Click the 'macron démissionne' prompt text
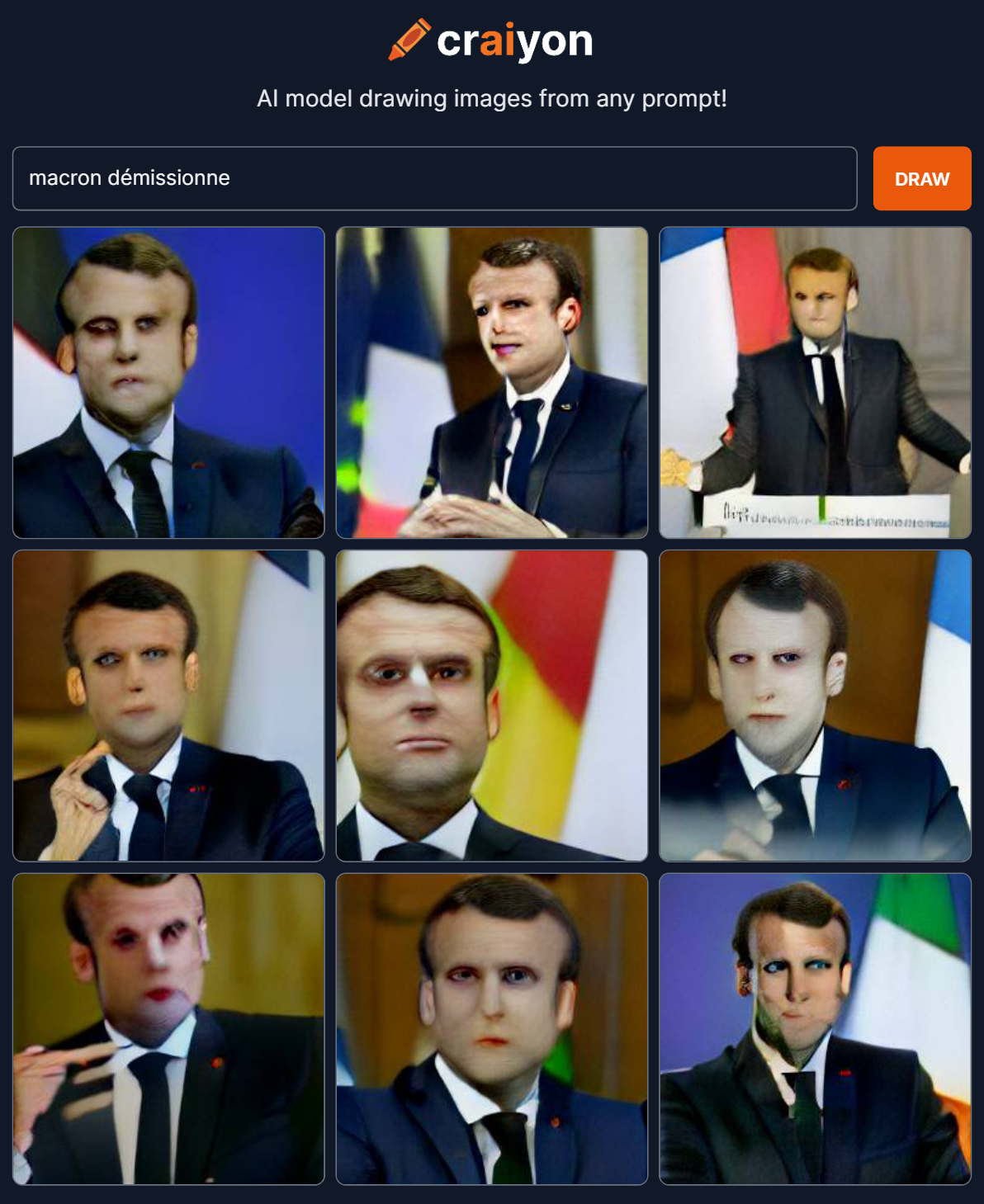984x1204 pixels. coord(130,177)
